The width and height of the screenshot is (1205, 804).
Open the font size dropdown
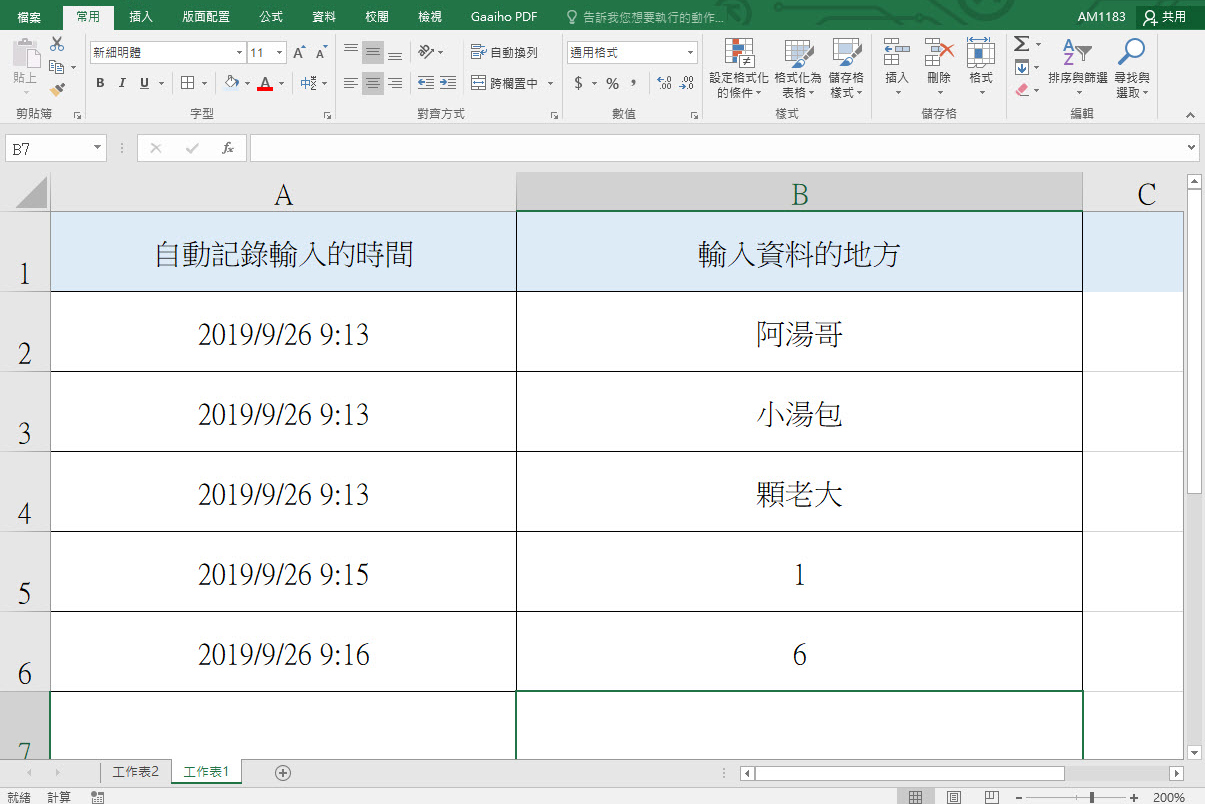tap(278, 51)
